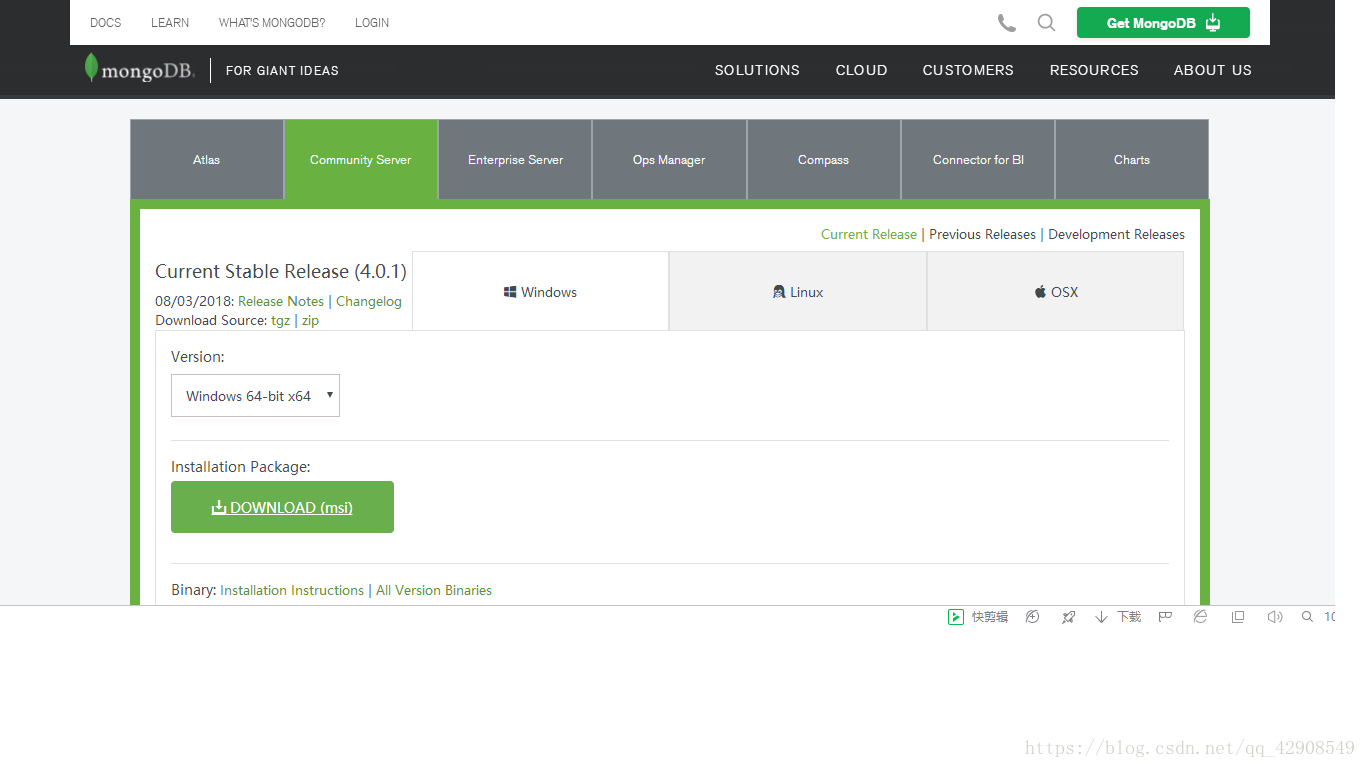Open the DOCS link
The width and height of the screenshot is (1366, 768).
pos(105,23)
